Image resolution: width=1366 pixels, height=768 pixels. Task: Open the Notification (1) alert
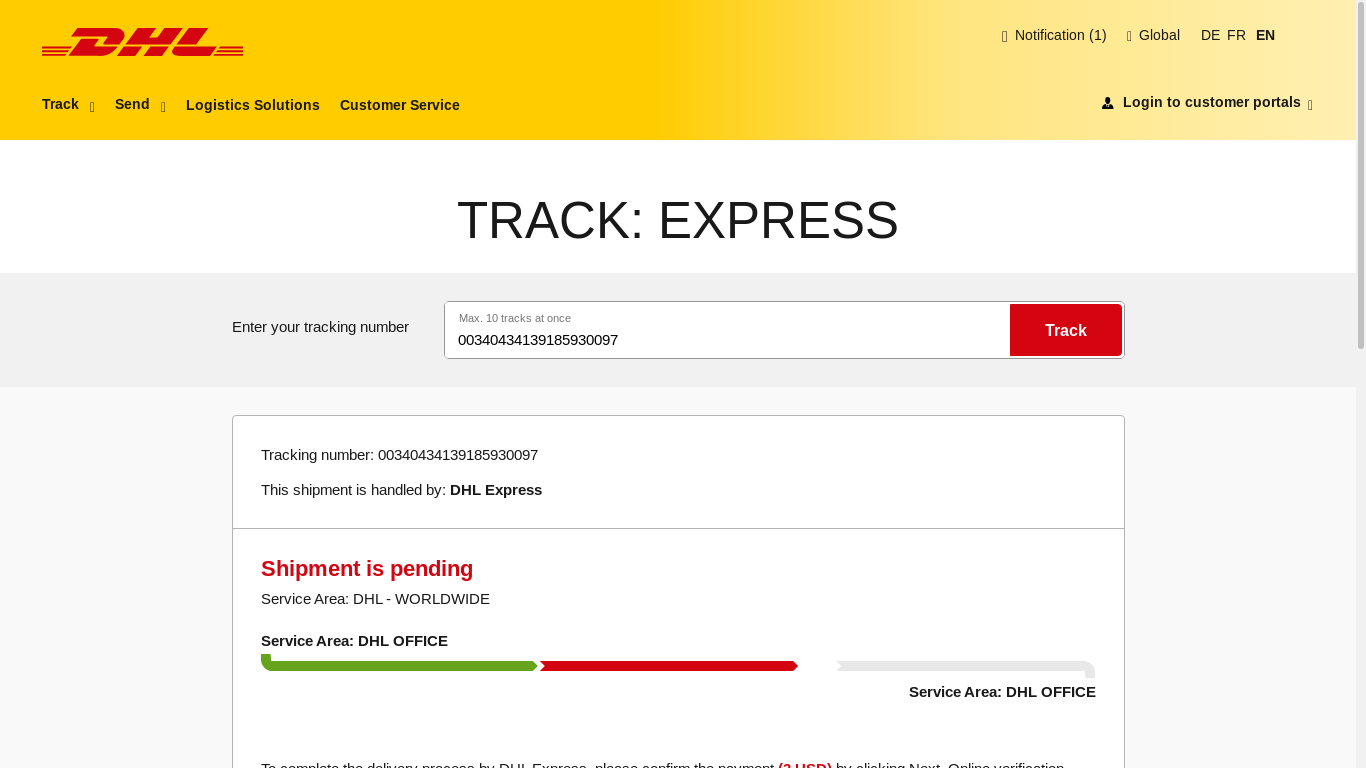click(1054, 35)
